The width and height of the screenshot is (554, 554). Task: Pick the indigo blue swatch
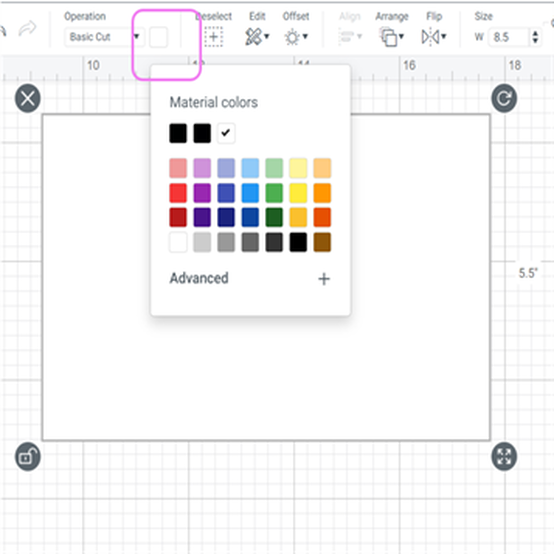226,193
